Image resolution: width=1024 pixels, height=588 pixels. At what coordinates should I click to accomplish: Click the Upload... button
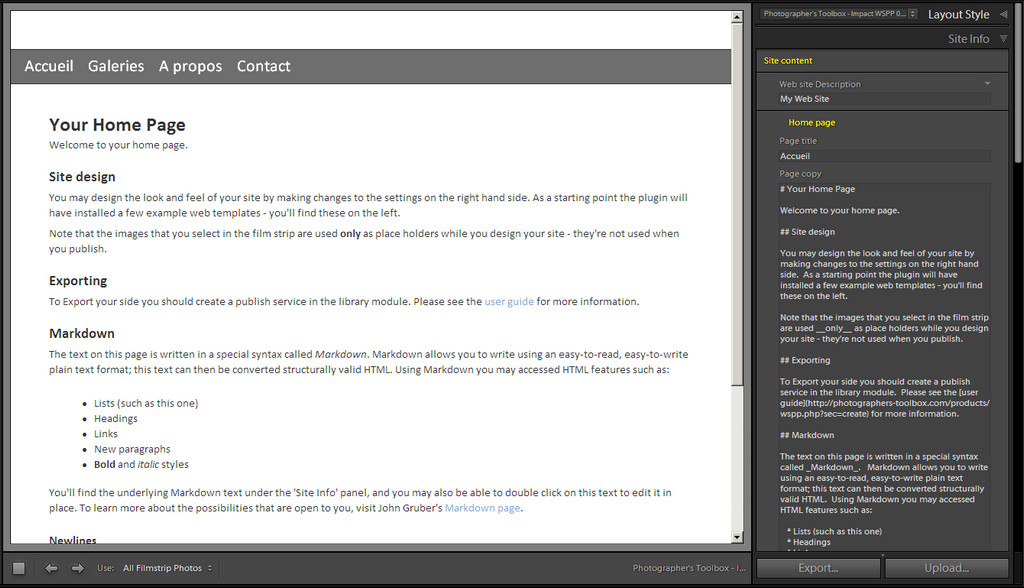pyautogui.click(x=947, y=568)
